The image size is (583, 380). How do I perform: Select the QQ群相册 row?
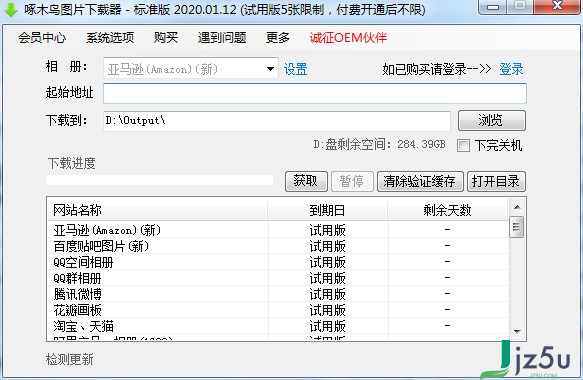[x=278, y=278]
